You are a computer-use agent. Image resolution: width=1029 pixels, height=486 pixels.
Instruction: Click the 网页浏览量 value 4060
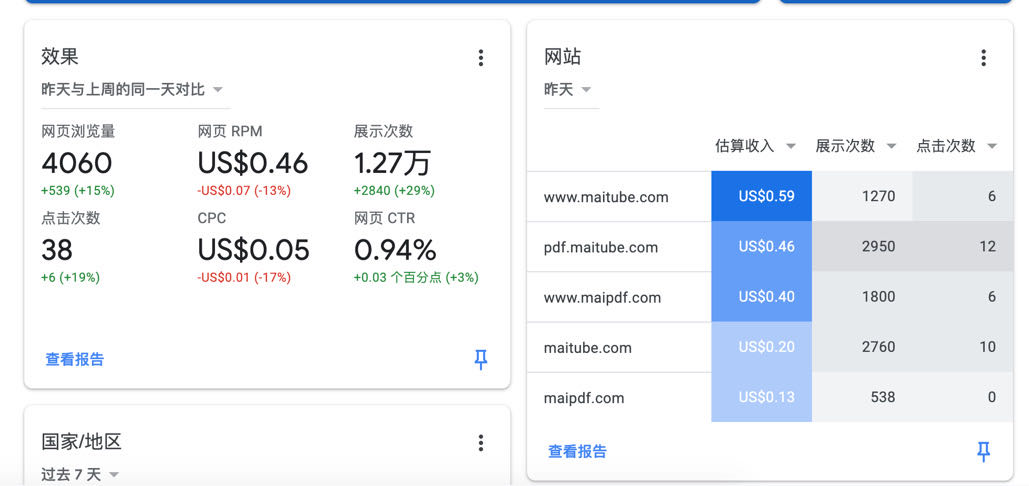click(77, 163)
